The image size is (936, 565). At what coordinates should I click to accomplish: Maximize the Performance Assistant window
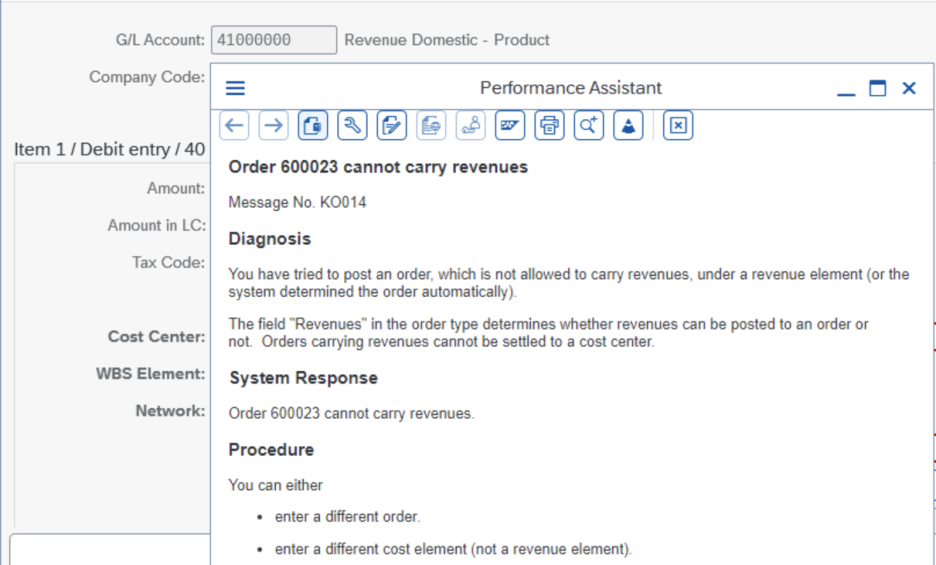coord(878,88)
